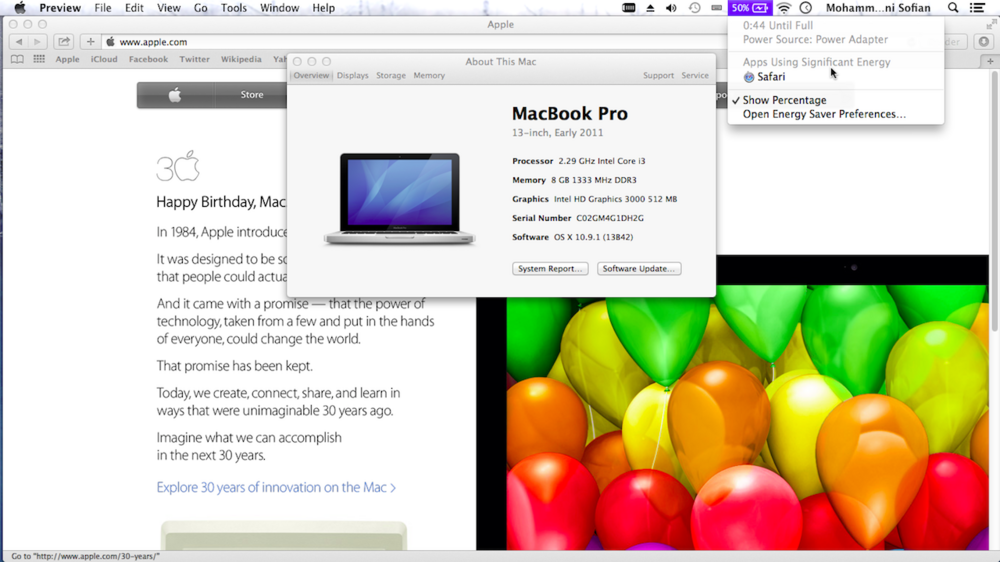
Task: Select Safari in battery energy menu
Action: 835,77
